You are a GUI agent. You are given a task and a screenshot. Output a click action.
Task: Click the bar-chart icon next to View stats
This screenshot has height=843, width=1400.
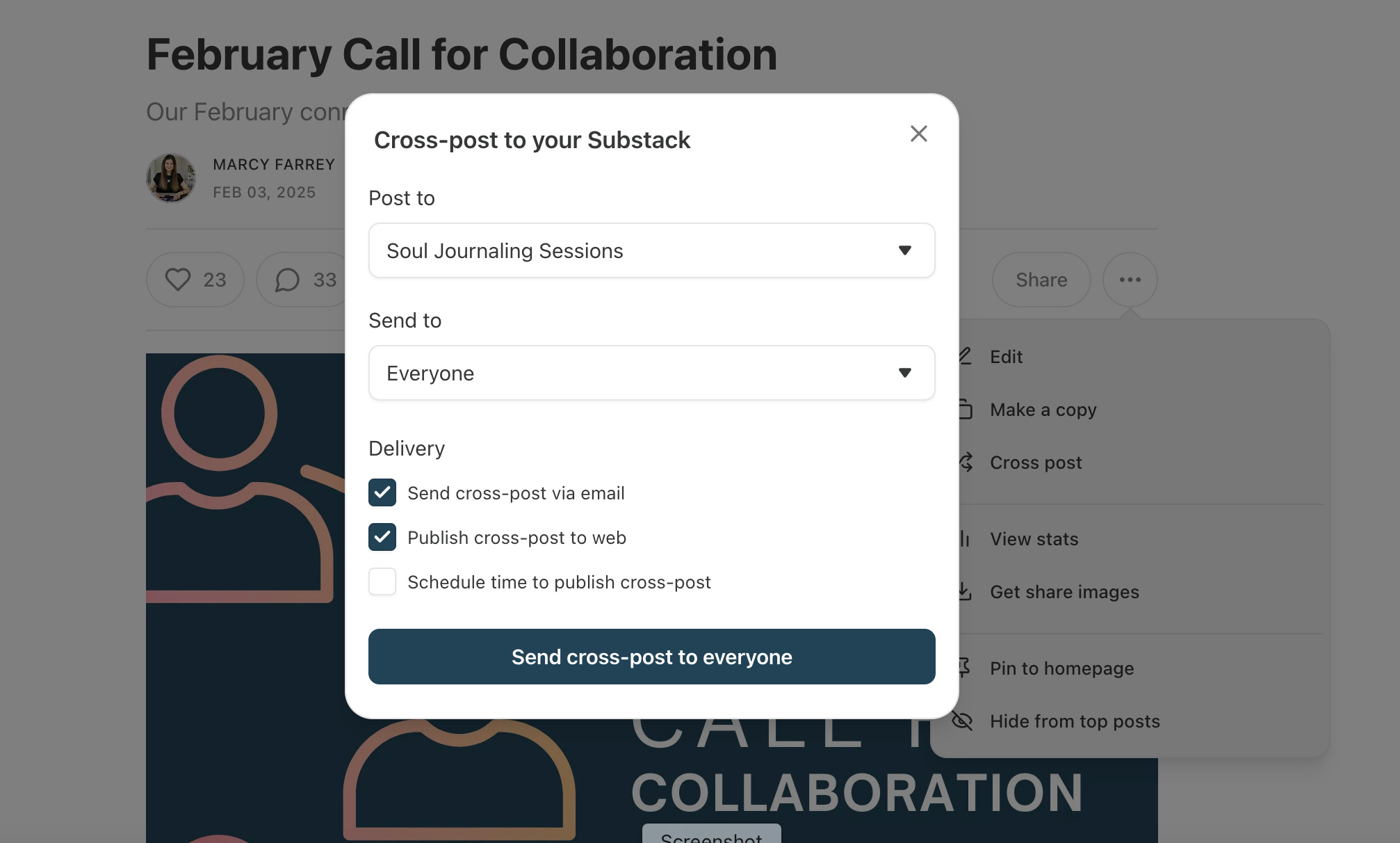(x=964, y=538)
